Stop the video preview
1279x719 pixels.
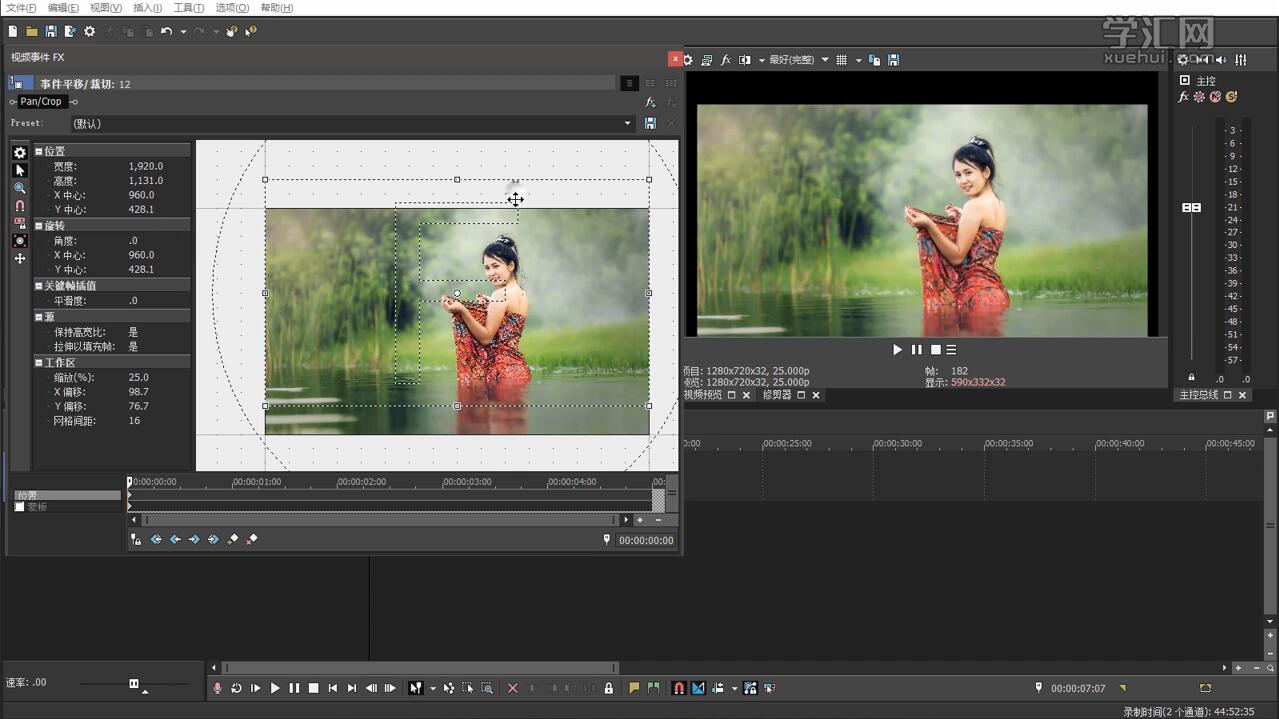coord(936,350)
